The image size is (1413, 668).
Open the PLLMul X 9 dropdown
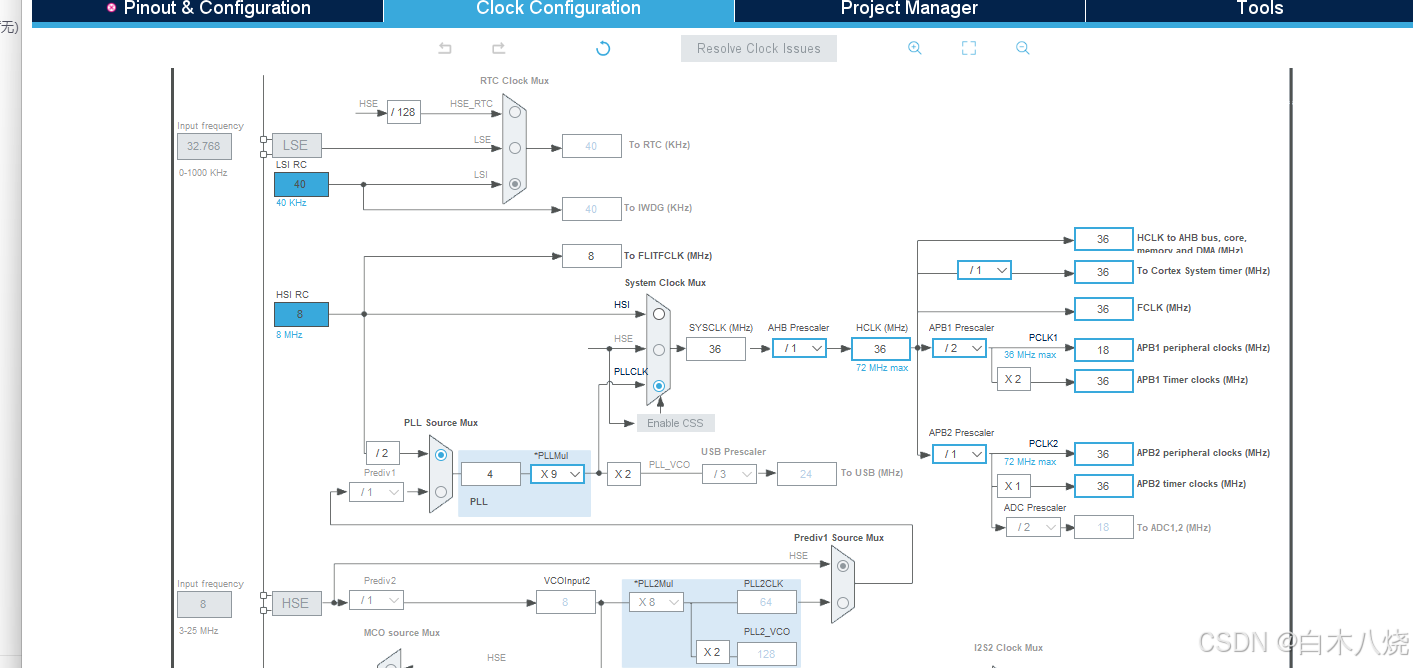[x=557, y=474]
